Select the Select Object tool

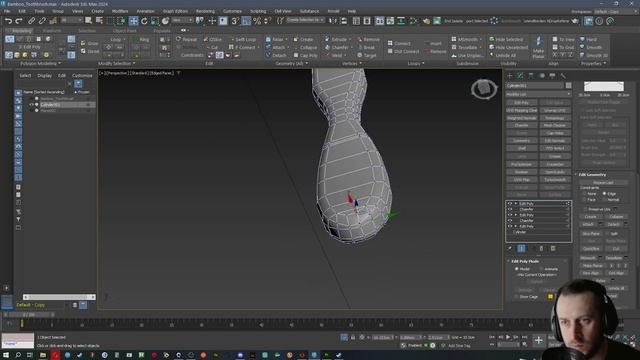pos(88,20)
